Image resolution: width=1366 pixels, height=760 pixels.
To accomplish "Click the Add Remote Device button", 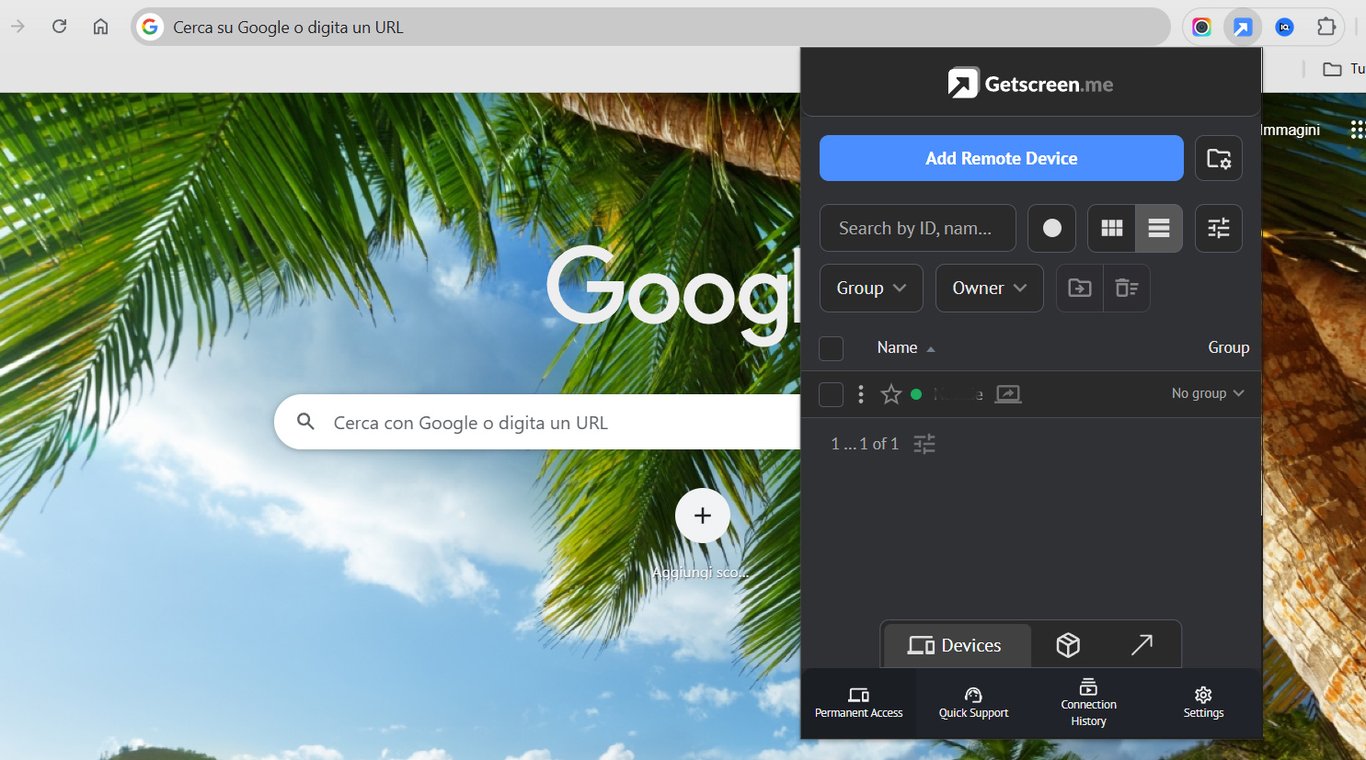I will (1001, 158).
